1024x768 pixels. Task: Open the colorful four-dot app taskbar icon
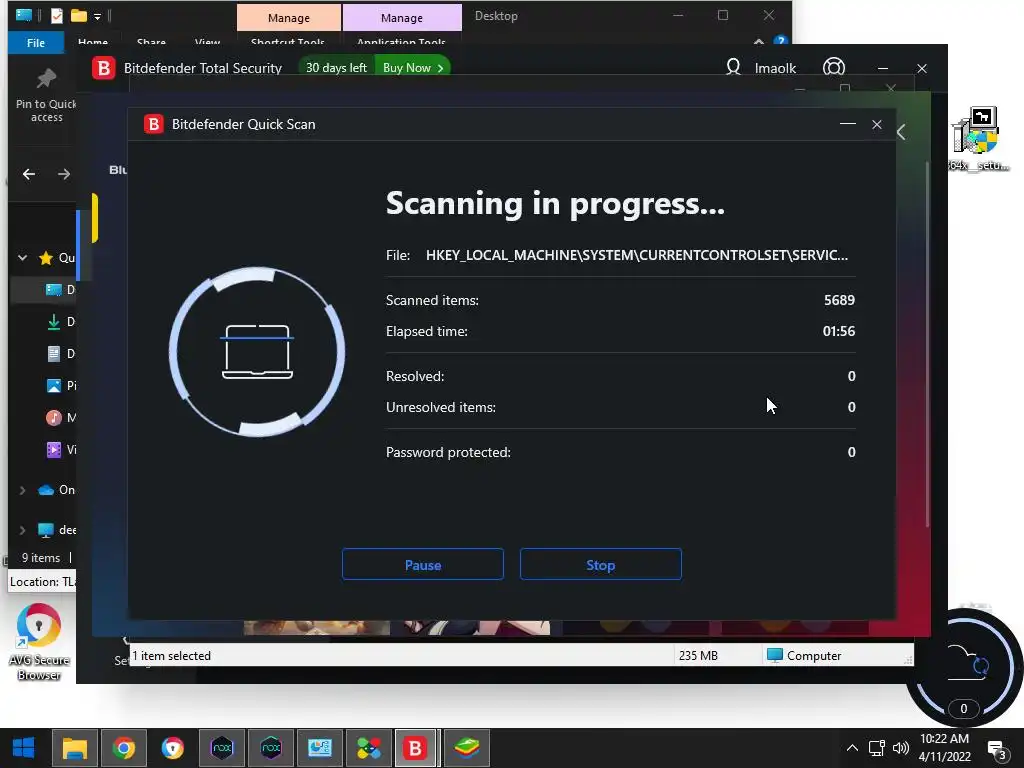tap(369, 748)
